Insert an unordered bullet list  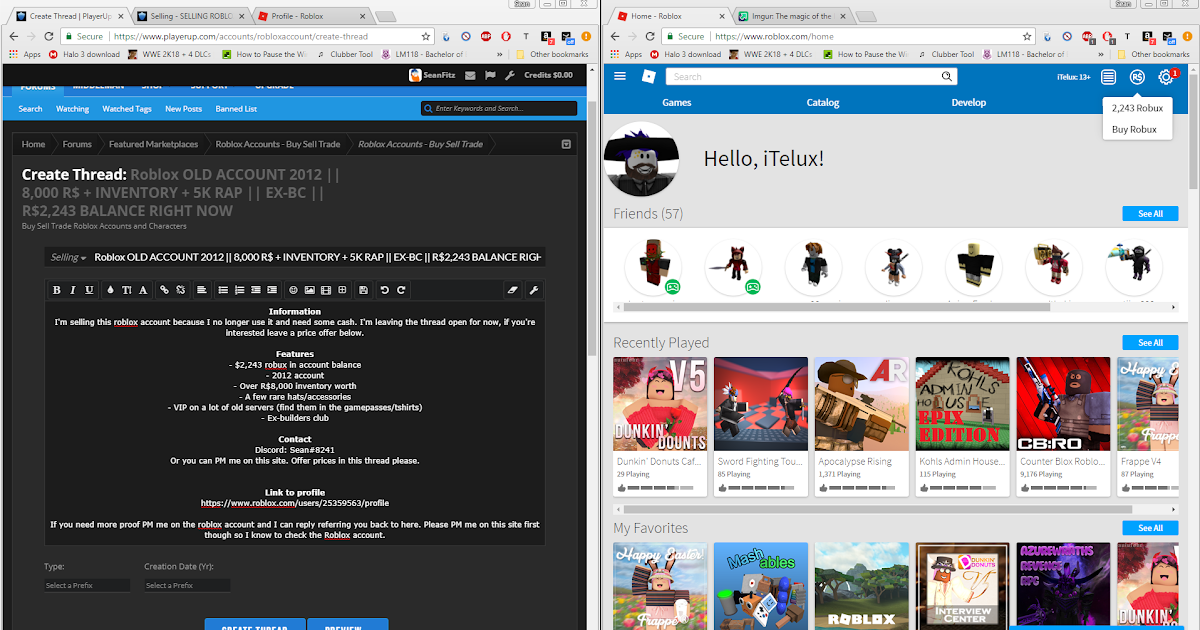pyautogui.click(x=223, y=290)
